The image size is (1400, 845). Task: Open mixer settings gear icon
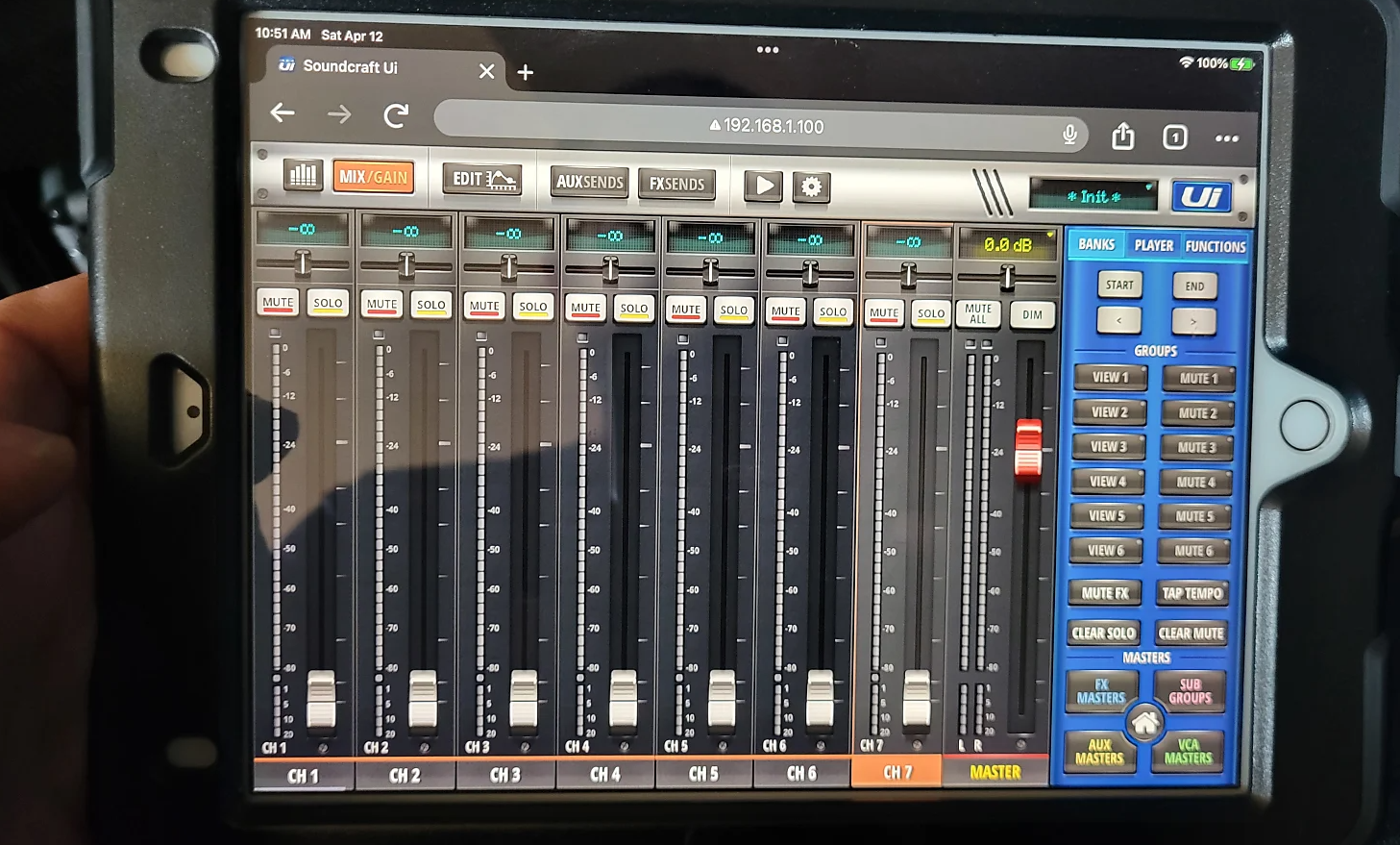[x=811, y=186]
